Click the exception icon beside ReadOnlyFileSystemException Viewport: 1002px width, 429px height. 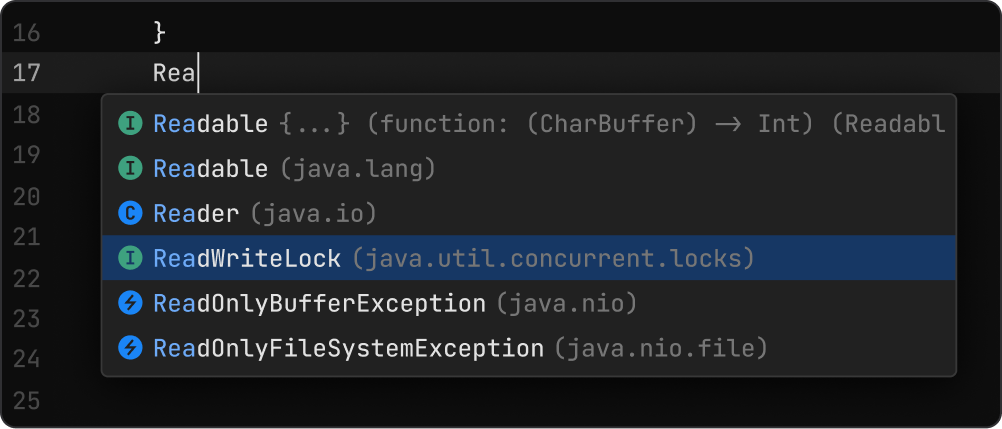click(130, 348)
